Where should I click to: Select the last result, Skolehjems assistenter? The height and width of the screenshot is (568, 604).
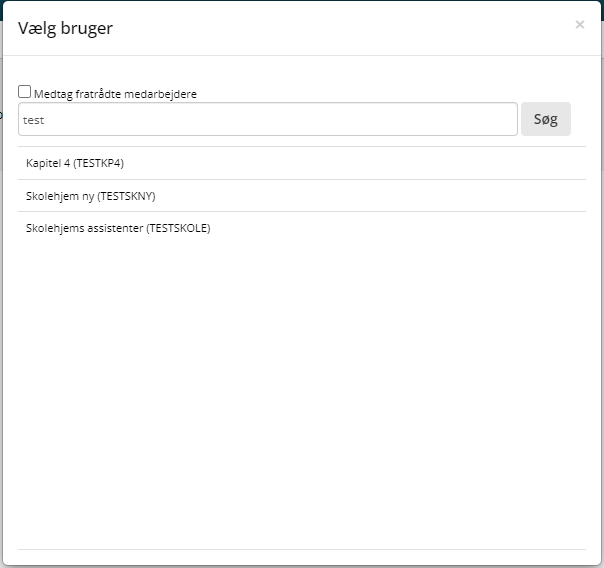pyautogui.click(x=118, y=228)
